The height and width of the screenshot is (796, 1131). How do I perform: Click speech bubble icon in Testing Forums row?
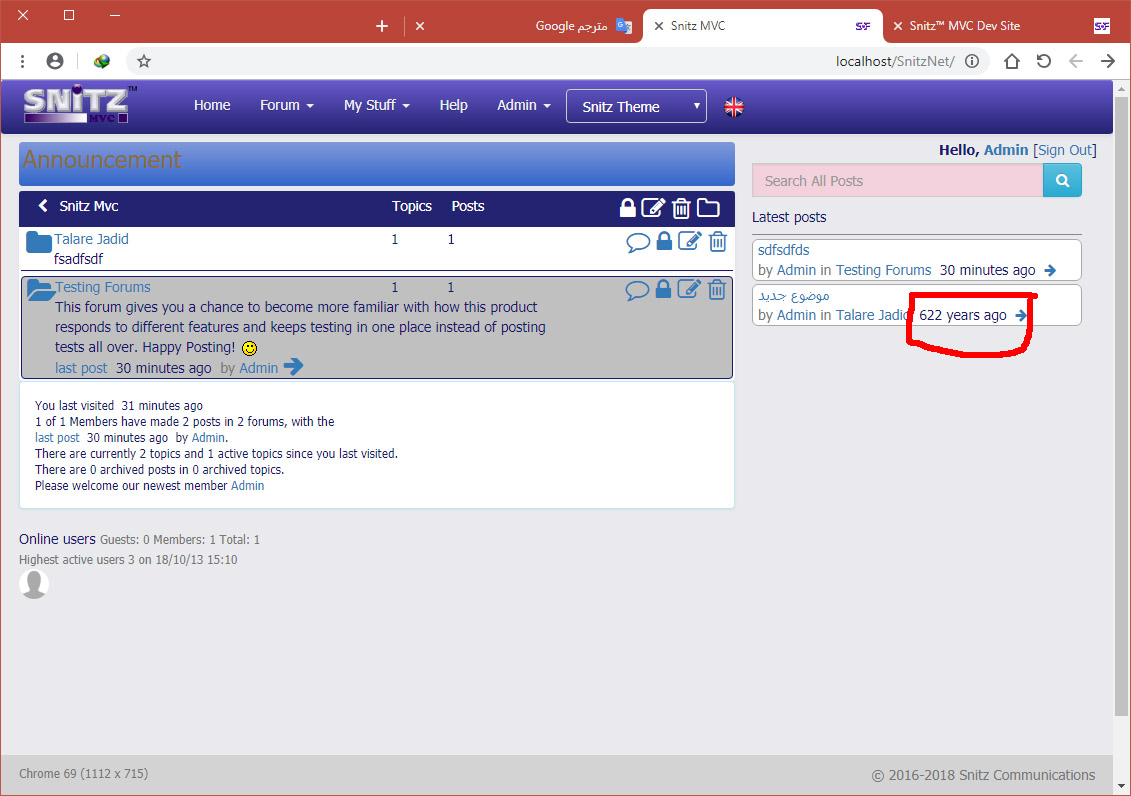(x=637, y=291)
